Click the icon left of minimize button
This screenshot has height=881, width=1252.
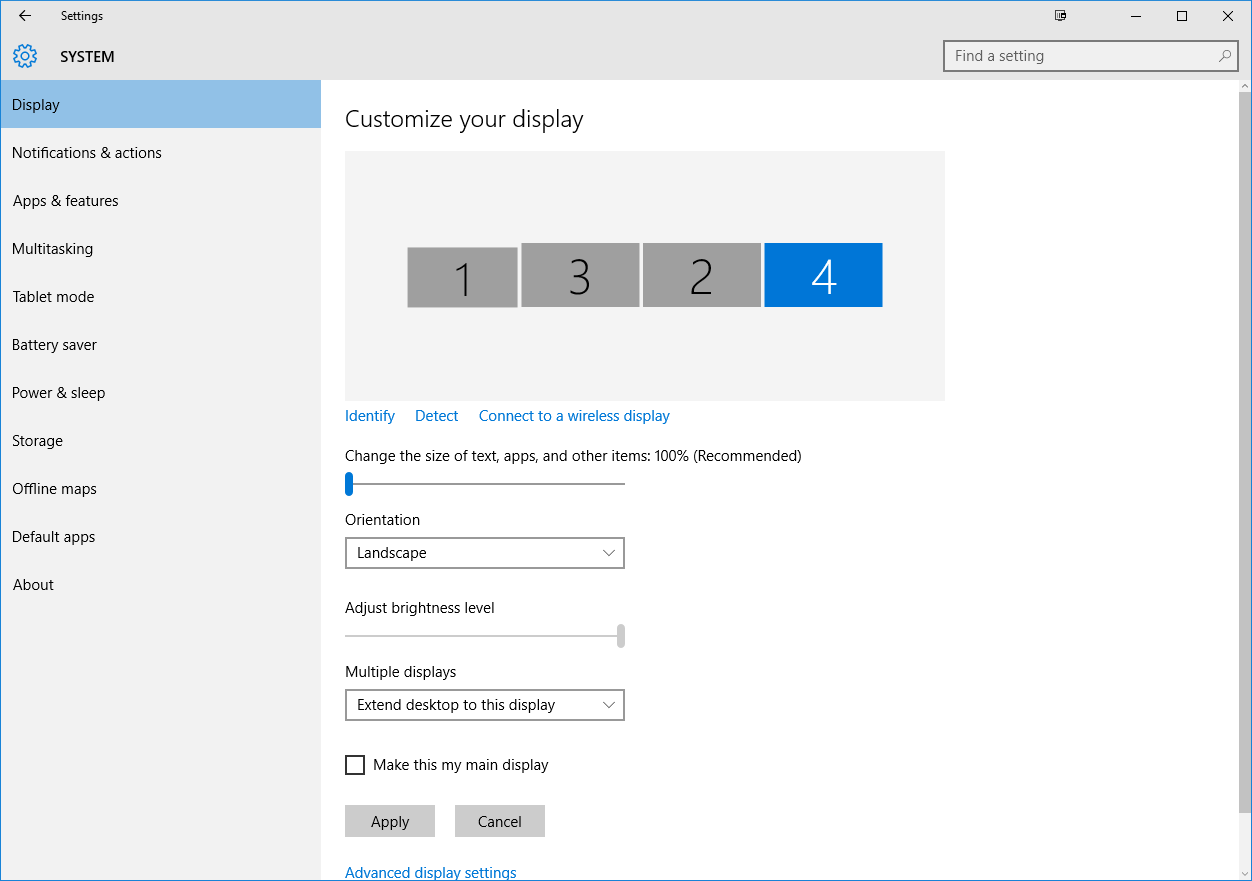pyautogui.click(x=1060, y=16)
